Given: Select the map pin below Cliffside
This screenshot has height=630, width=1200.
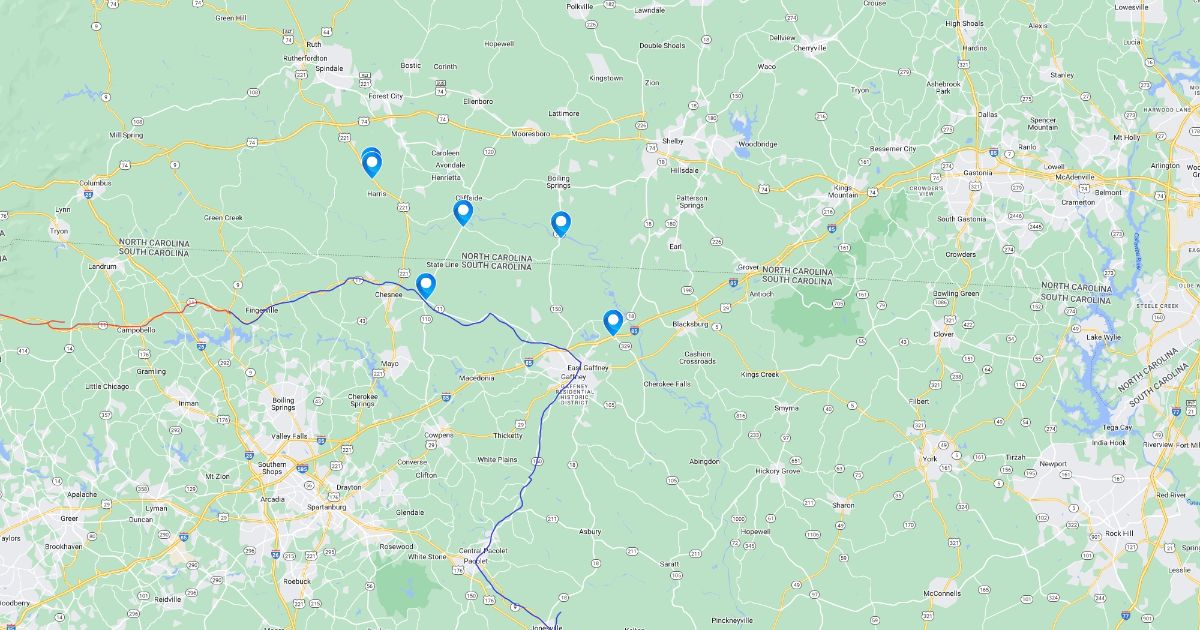Looking at the screenshot, I should [x=463, y=212].
